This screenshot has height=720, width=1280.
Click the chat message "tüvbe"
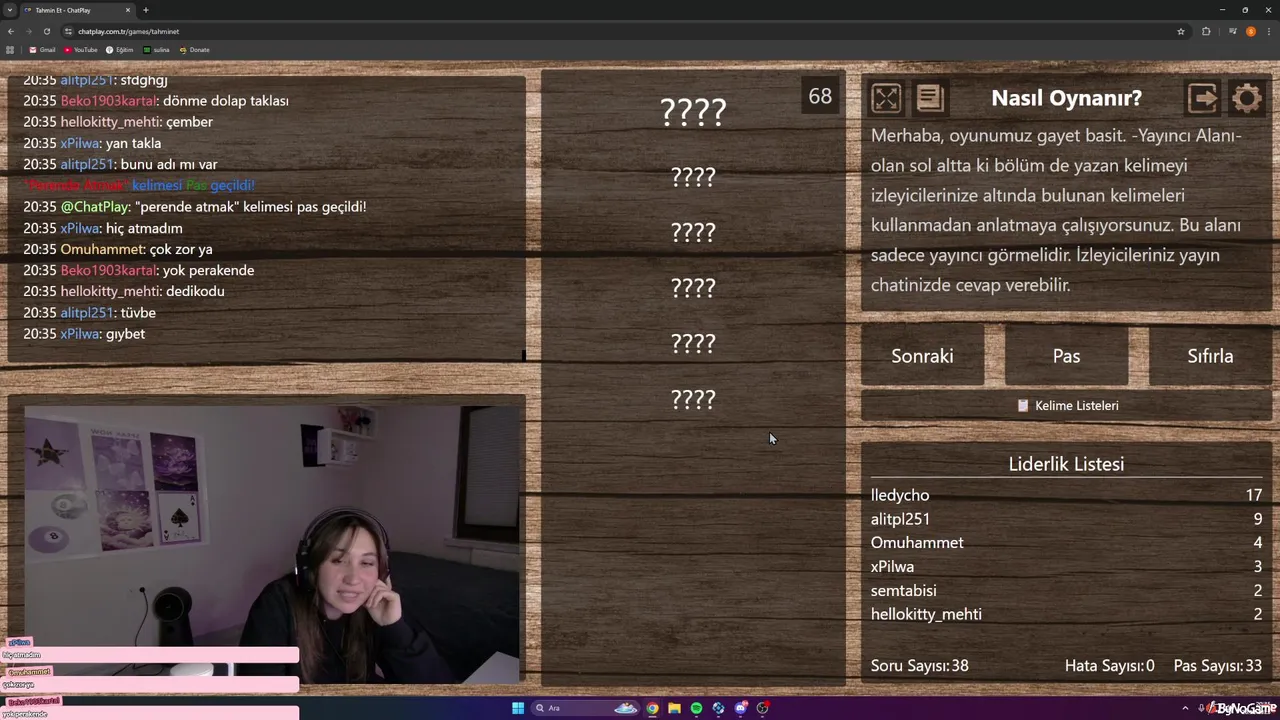137,313
